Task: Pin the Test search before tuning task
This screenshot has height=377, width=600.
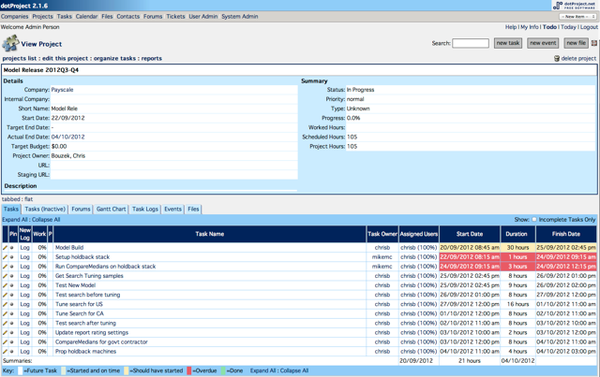Action: point(12,295)
